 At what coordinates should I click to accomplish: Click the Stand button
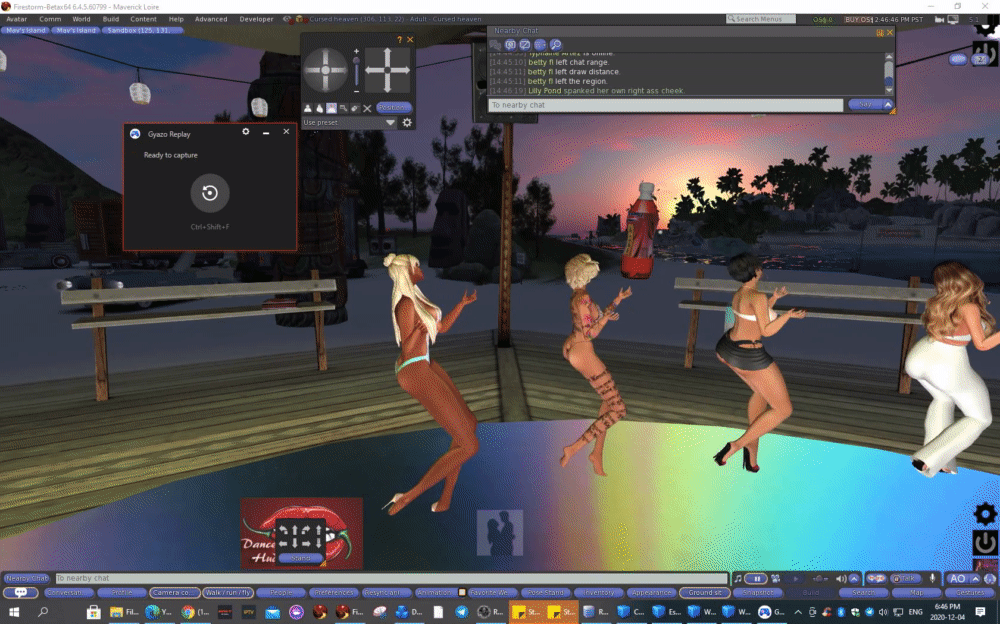click(300, 558)
